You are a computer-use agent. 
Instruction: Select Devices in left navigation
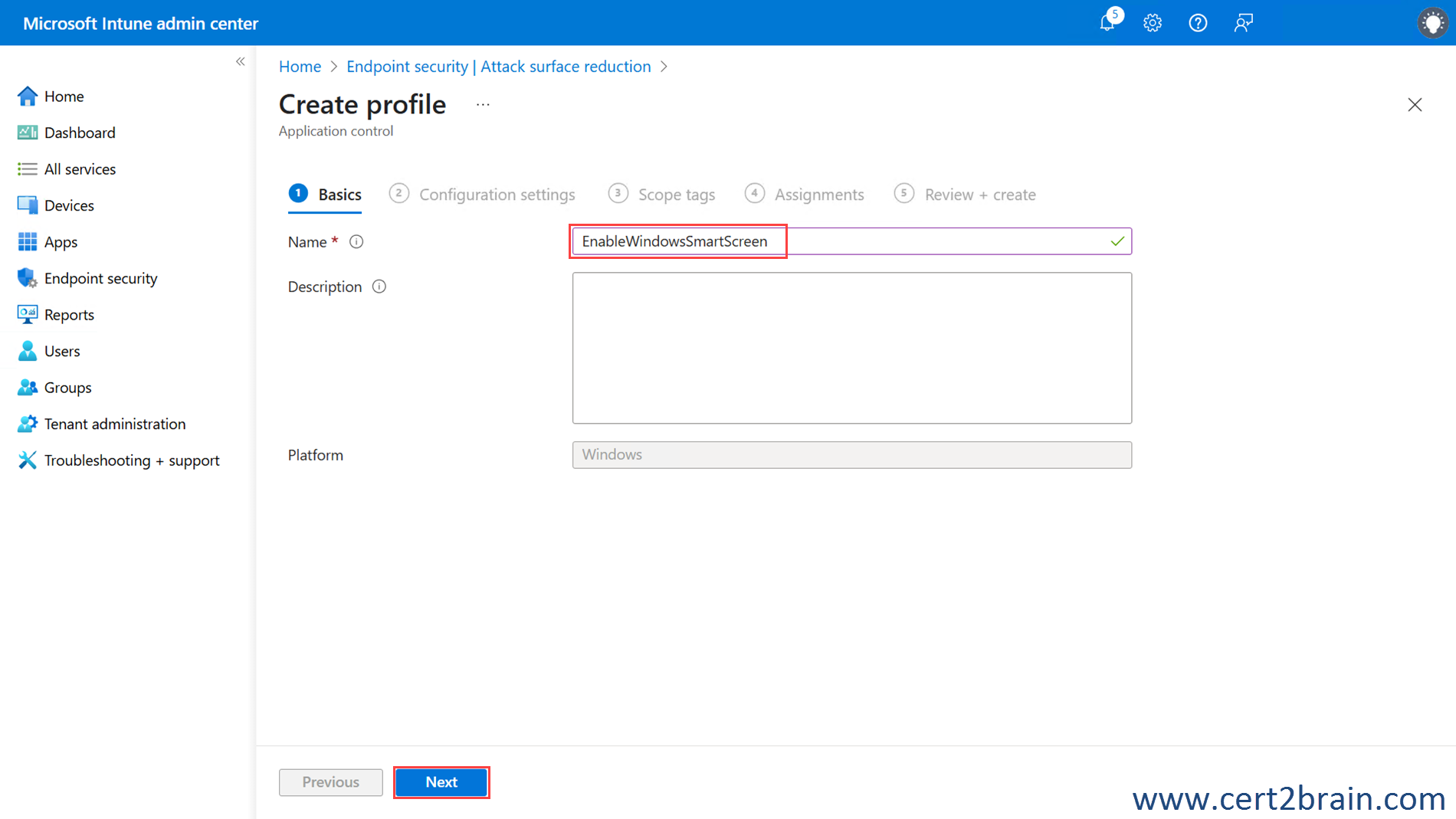click(69, 205)
